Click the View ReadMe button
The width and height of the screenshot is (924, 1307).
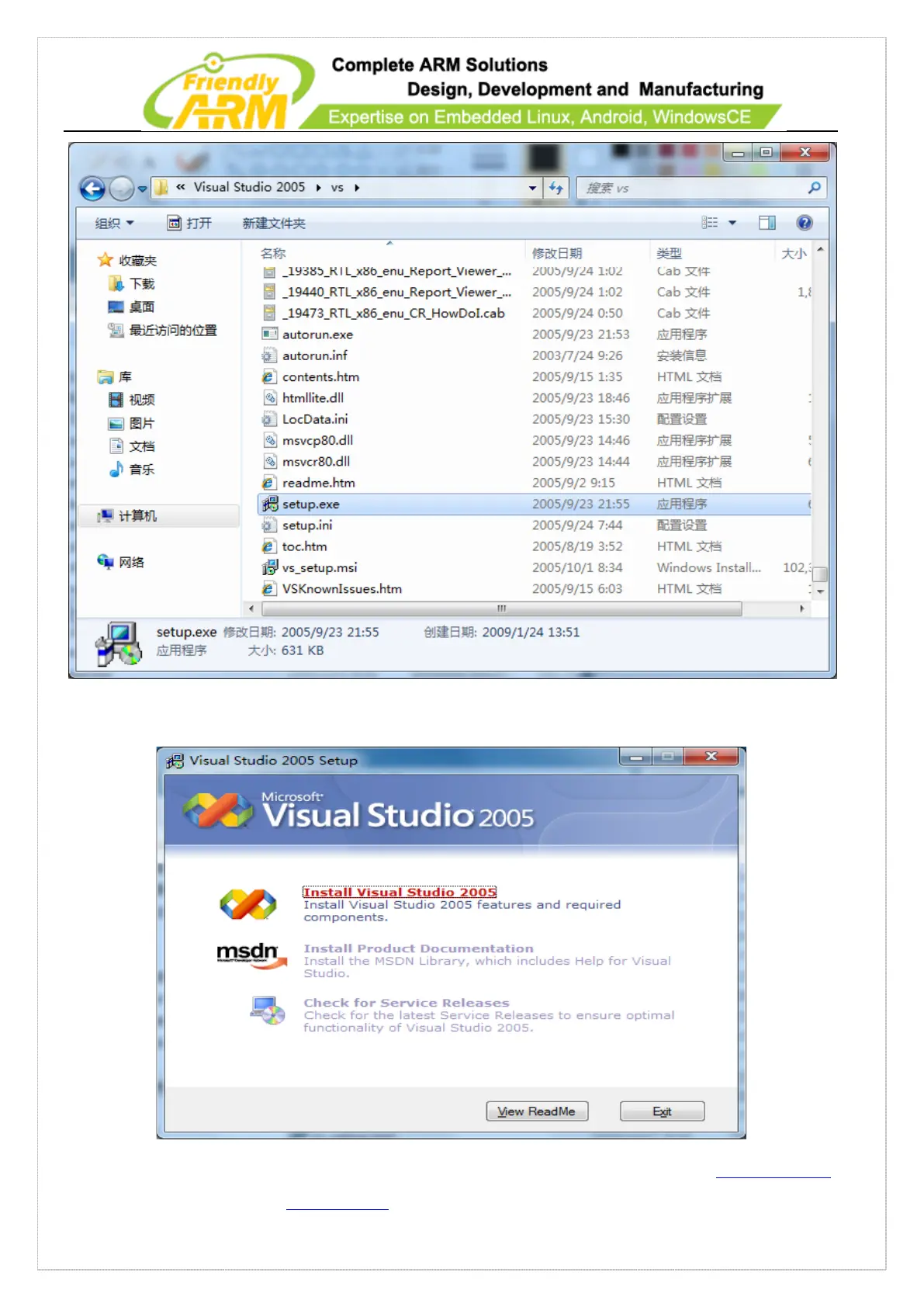click(x=537, y=1111)
